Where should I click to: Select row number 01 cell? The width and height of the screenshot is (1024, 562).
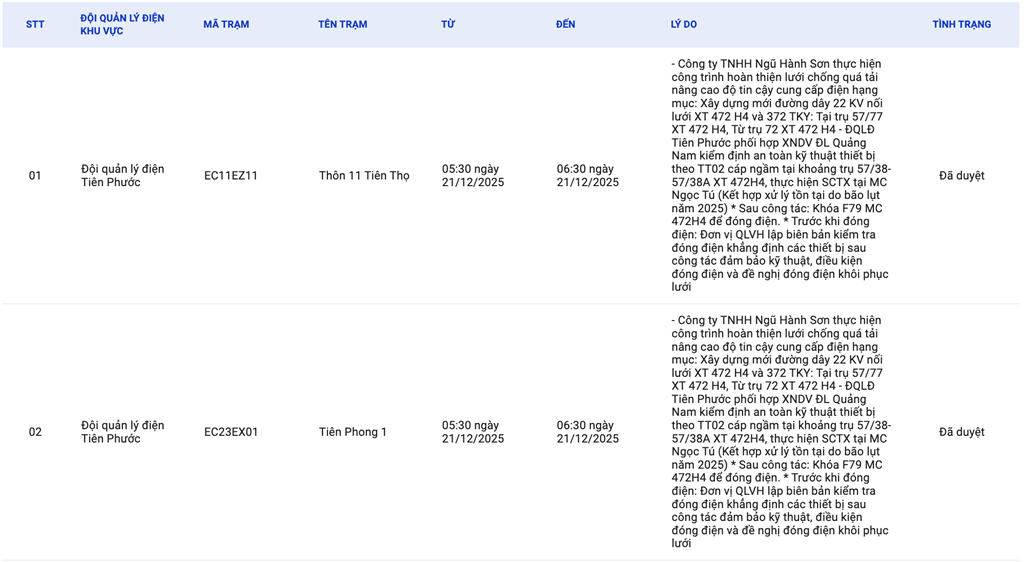(35, 176)
